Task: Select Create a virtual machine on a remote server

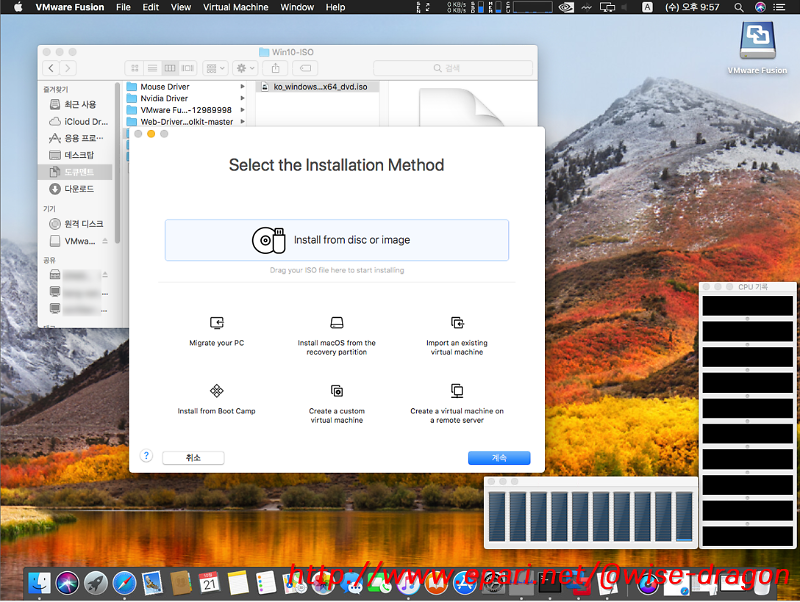Action: [x=457, y=401]
